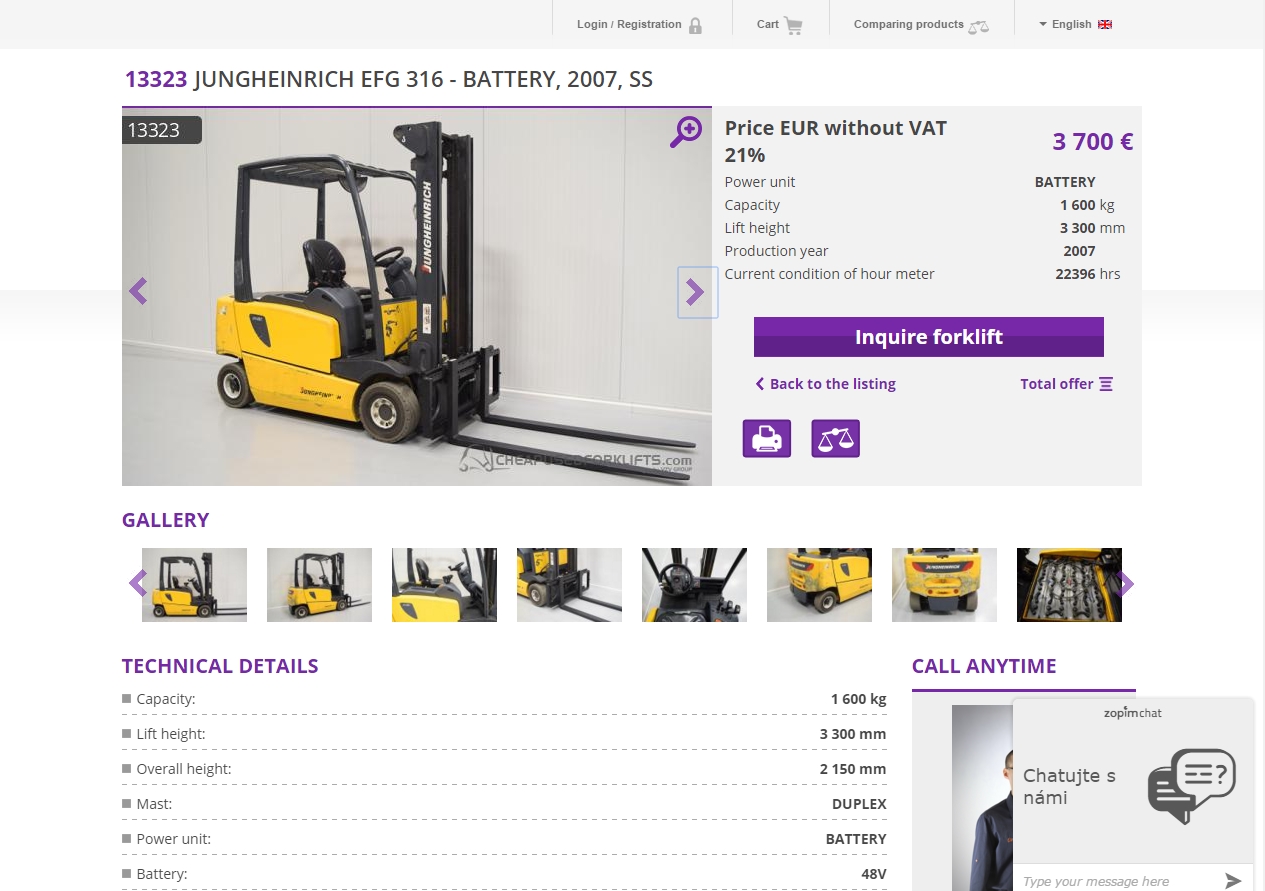1265x891 pixels.
Task: Expand the English language dropdown
Action: (x=1076, y=24)
